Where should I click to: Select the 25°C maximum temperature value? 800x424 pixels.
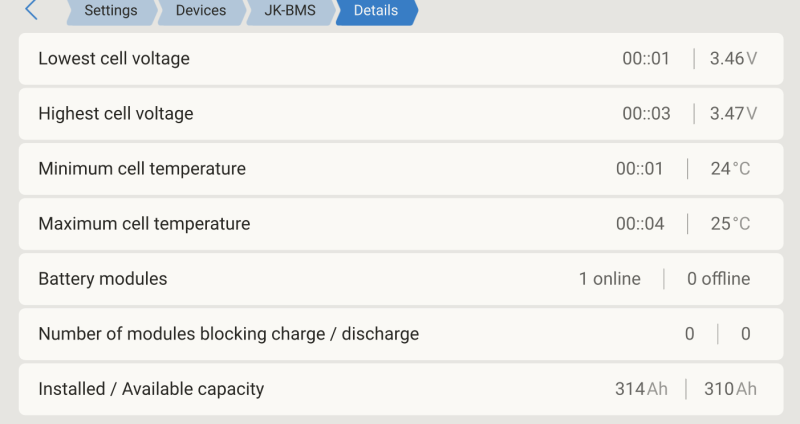(x=730, y=224)
